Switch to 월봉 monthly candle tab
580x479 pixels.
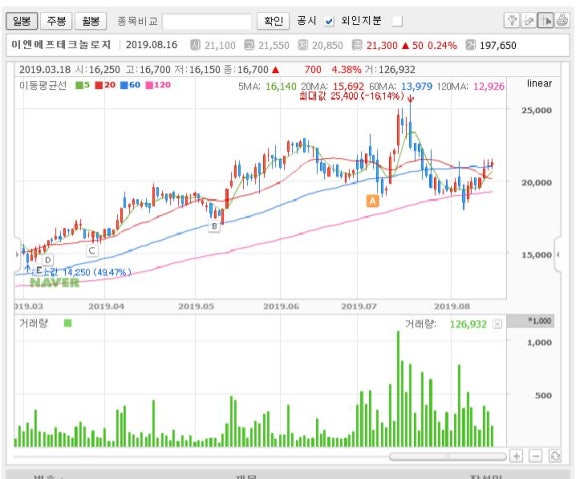(91, 21)
